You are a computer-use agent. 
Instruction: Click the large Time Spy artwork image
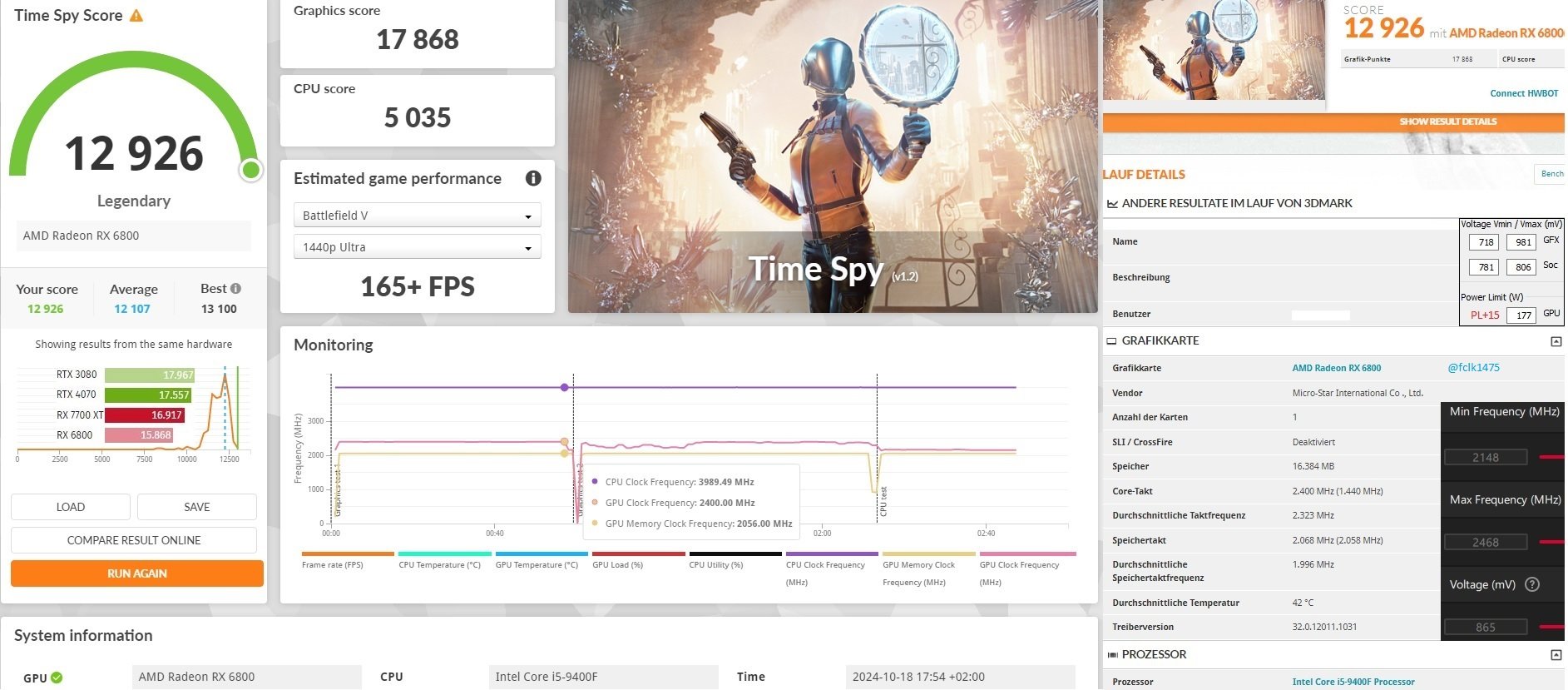tap(833, 156)
